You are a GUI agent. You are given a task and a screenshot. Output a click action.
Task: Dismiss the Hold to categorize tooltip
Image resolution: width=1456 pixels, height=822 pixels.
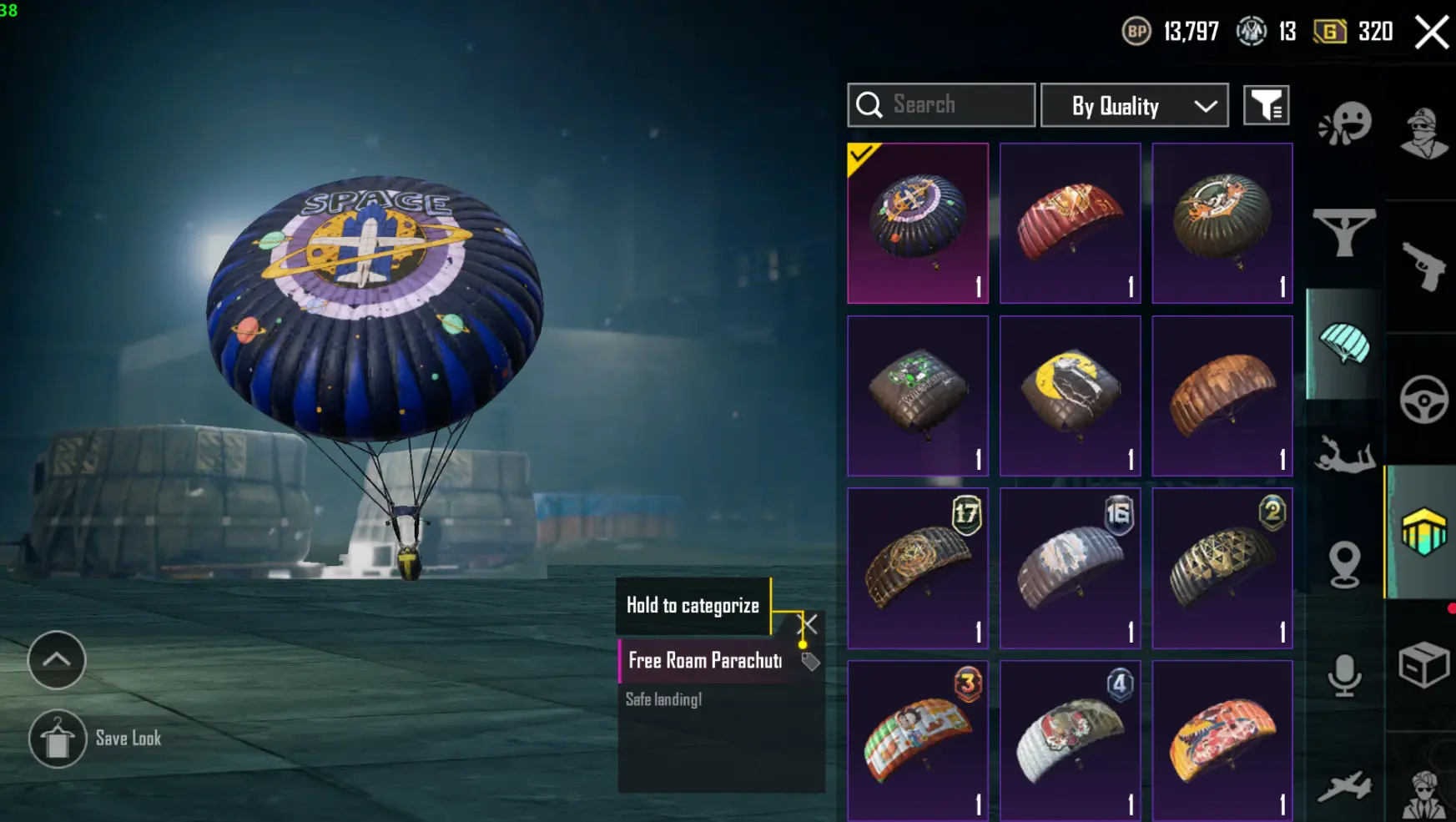809,624
